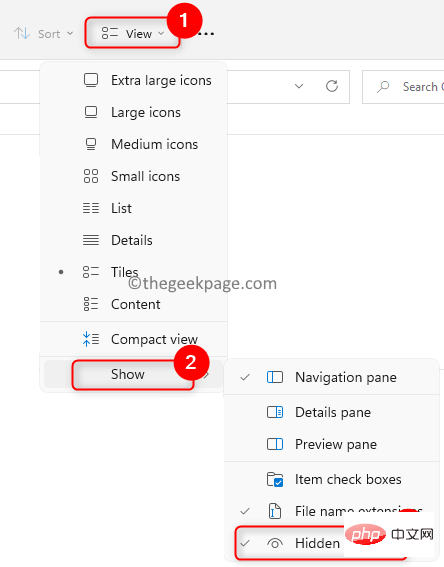This screenshot has width=444, height=567.
Task: Click the Navigation pane icon
Action: coord(275,377)
